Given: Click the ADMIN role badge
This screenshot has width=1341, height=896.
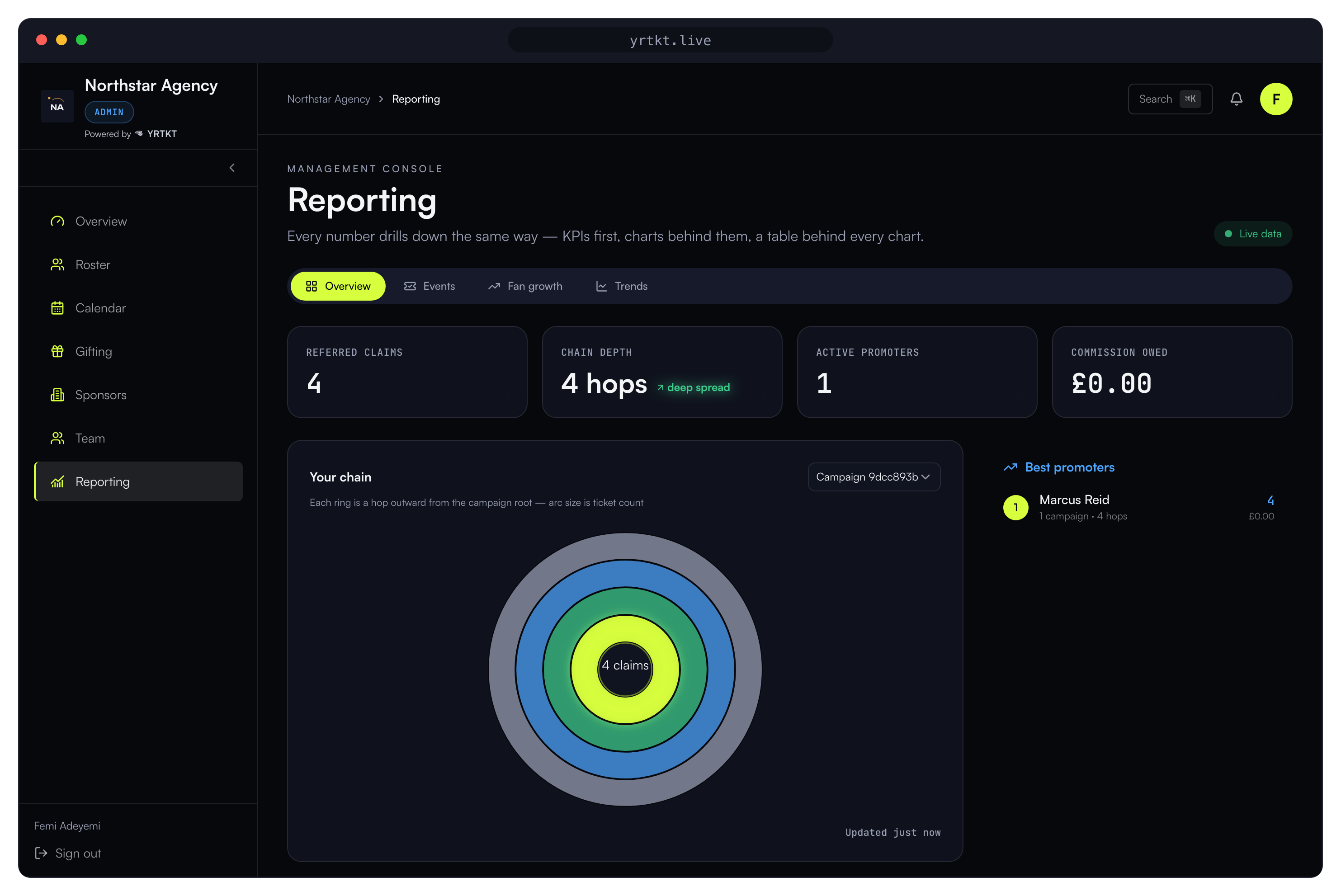Looking at the screenshot, I should [x=109, y=112].
